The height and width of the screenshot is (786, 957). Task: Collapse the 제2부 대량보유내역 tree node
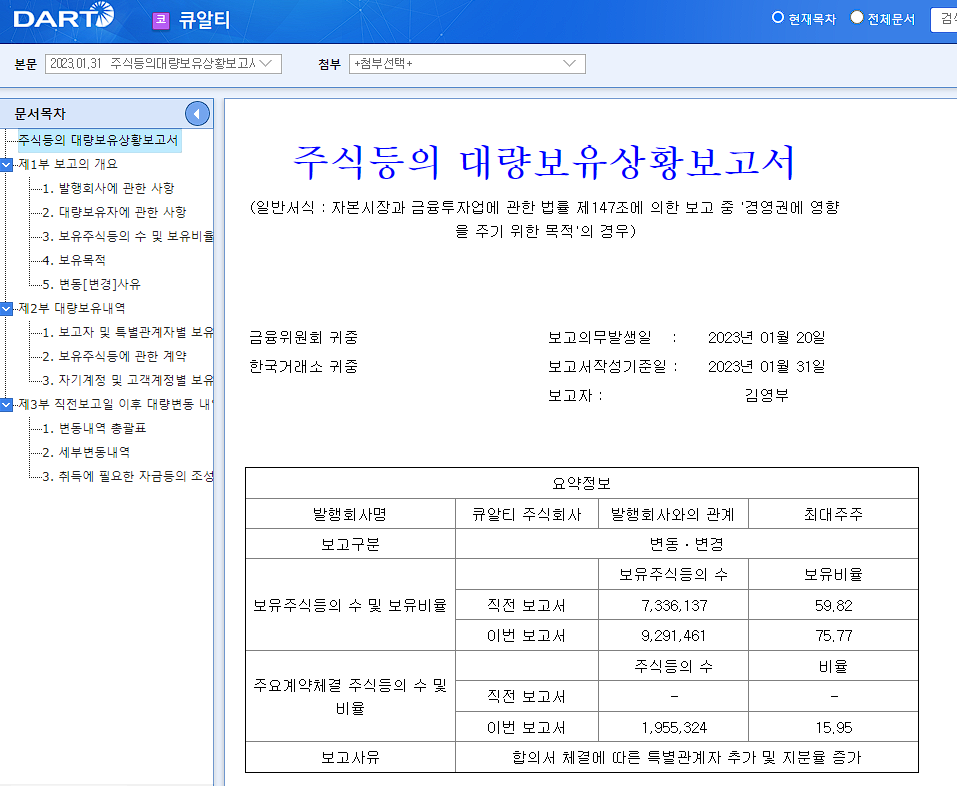pyautogui.click(x=7, y=308)
